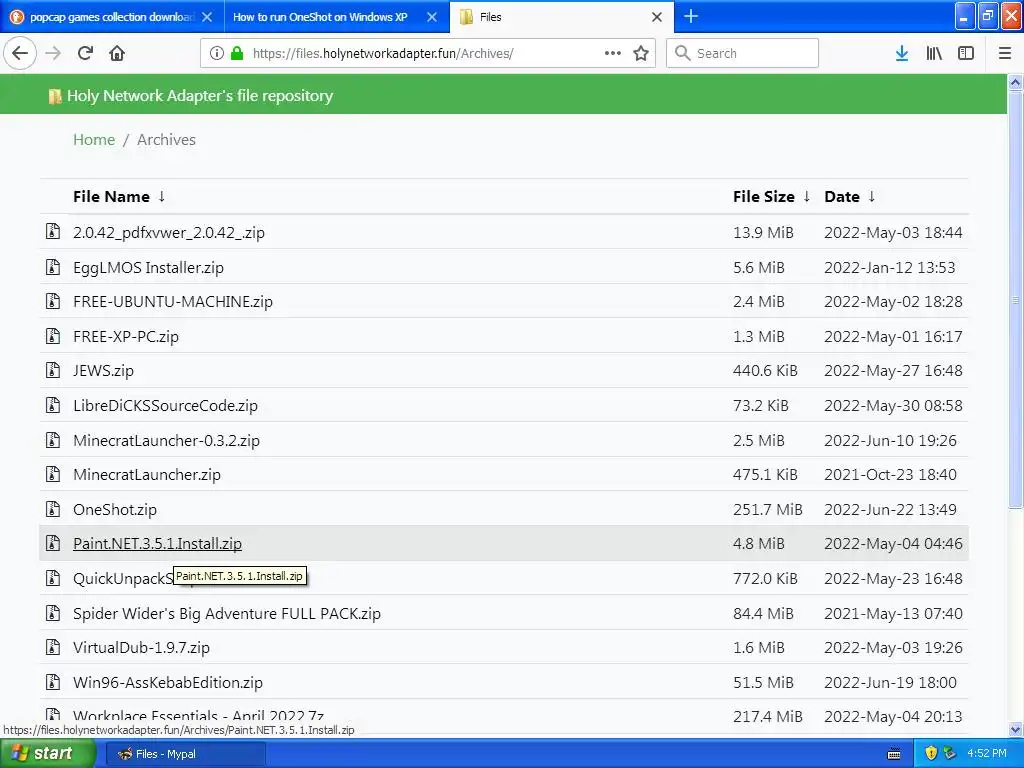The height and width of the screenshot is (768, 1024).
Task: Click the page scrollbar up arrow
Action: (1016, 82)
